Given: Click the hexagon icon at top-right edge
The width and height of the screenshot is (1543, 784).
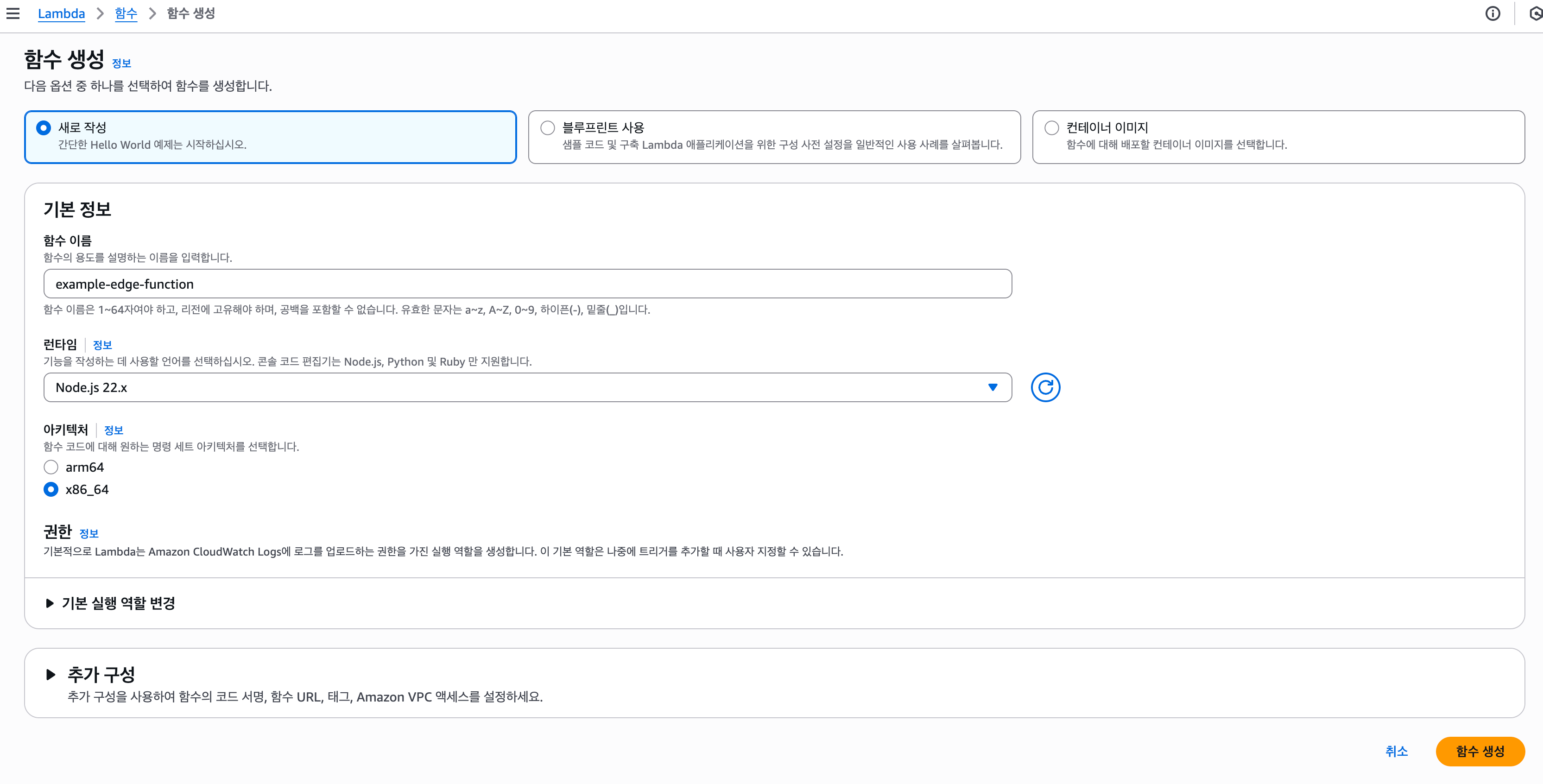Looking at the screenshot, I should click(1537, 13).
